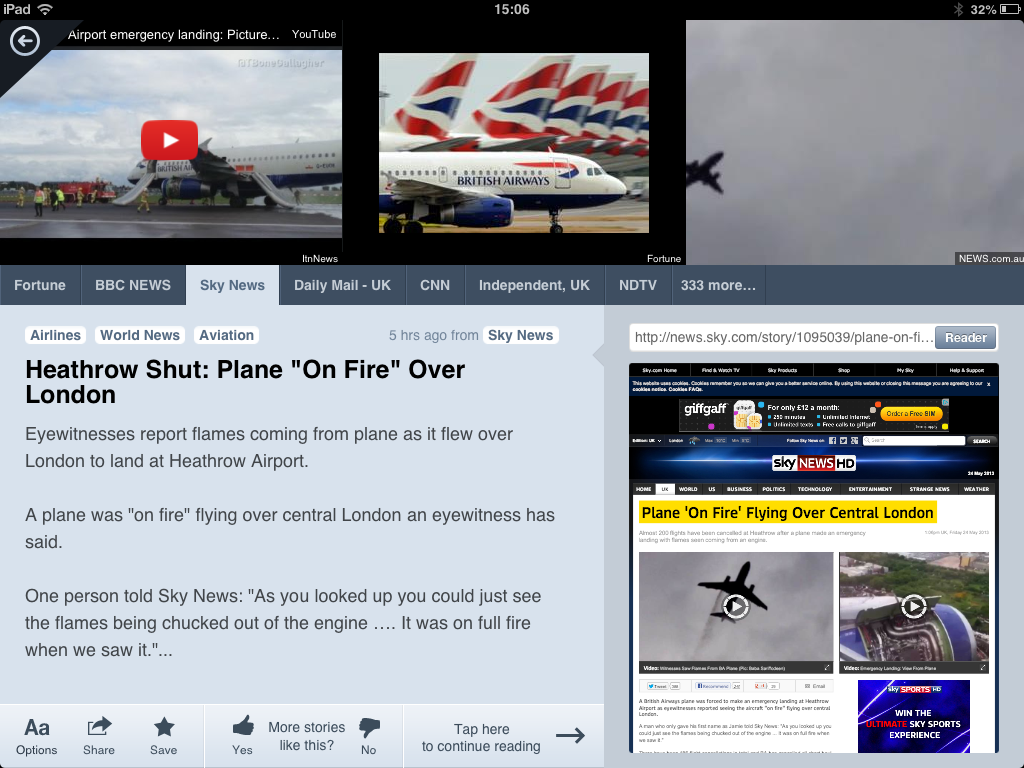Tap the battery indicator in status bar

click(1010, 9)
